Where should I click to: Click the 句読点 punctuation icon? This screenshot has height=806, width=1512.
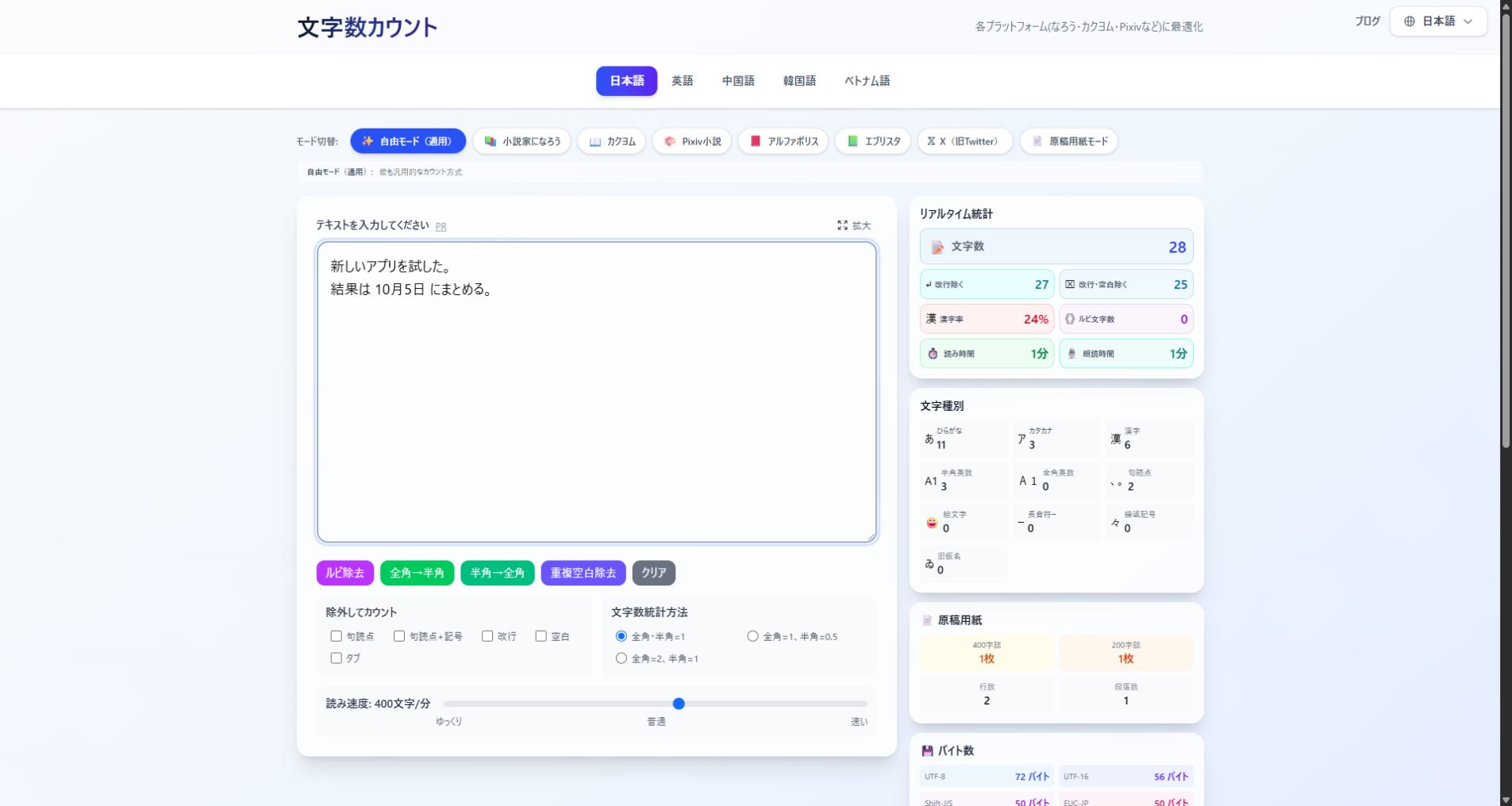tap(1117, 484)
